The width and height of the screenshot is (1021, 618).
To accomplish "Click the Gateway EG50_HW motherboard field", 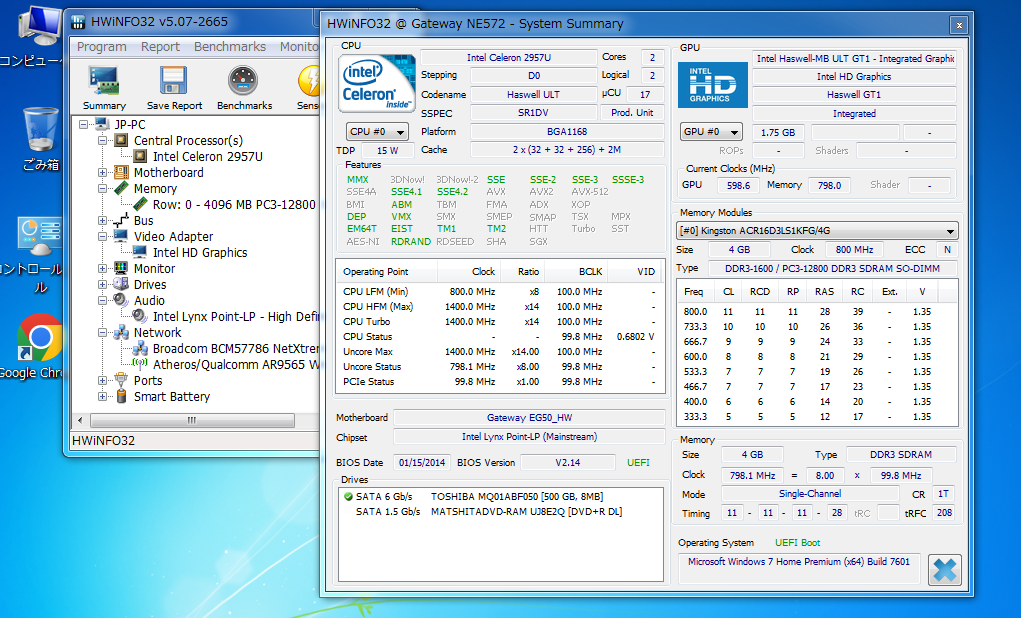I will pos(529,418).
